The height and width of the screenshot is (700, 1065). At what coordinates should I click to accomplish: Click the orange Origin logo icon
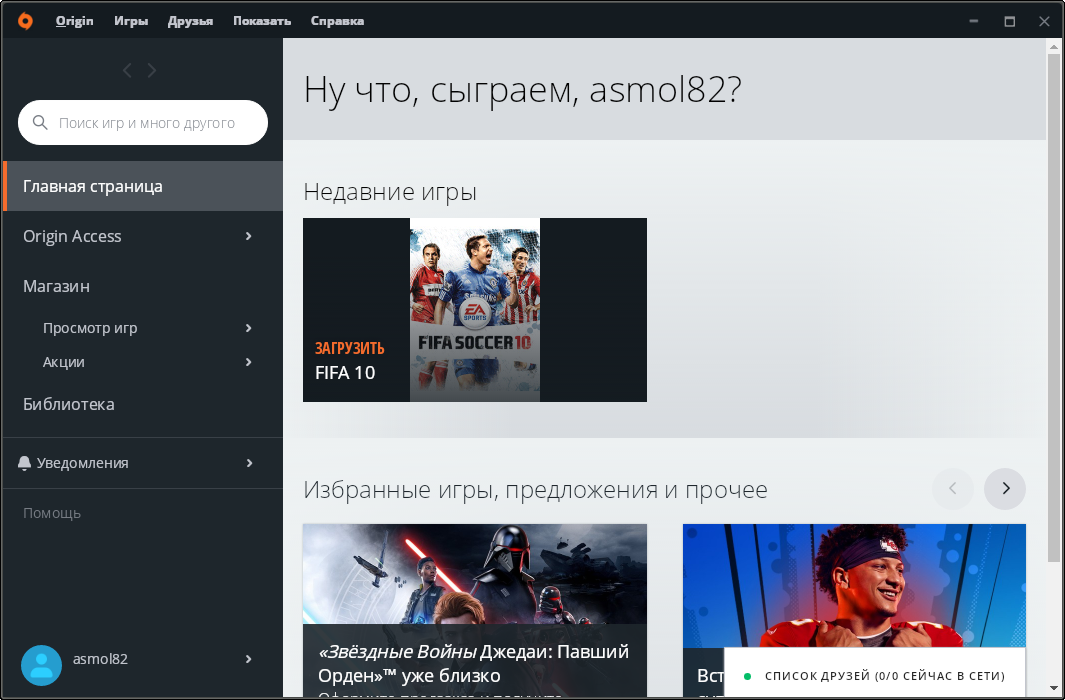[25, 21]
